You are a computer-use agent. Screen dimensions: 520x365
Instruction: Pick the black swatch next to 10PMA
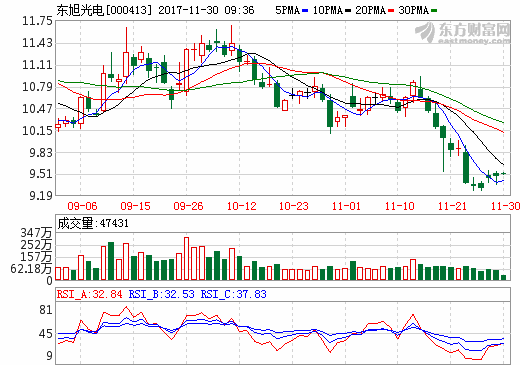348,11
